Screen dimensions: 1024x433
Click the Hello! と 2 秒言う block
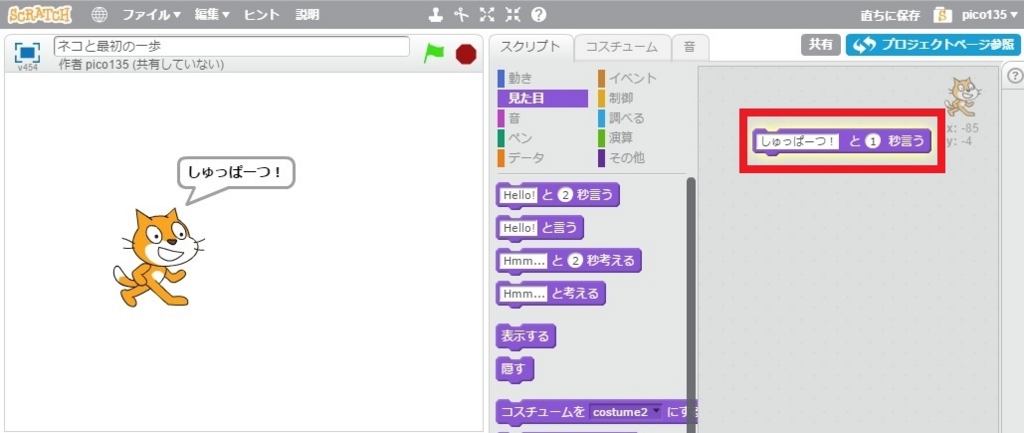click(558, 195)
